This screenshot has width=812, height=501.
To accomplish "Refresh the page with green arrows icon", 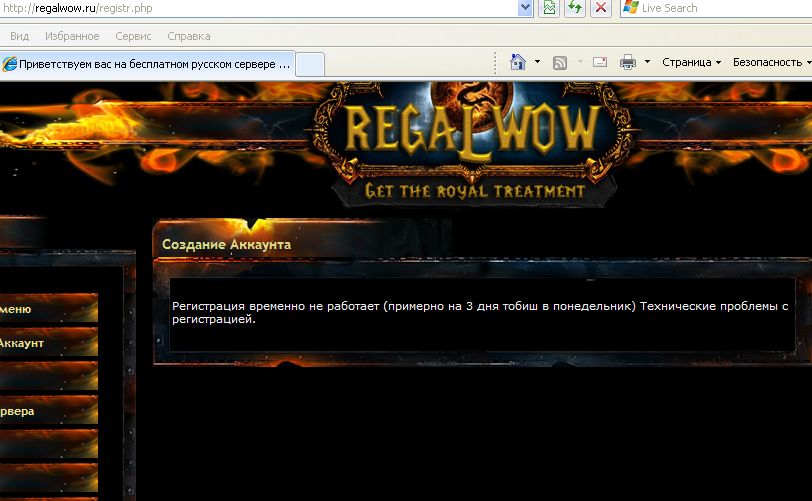I will pos(575,8).
